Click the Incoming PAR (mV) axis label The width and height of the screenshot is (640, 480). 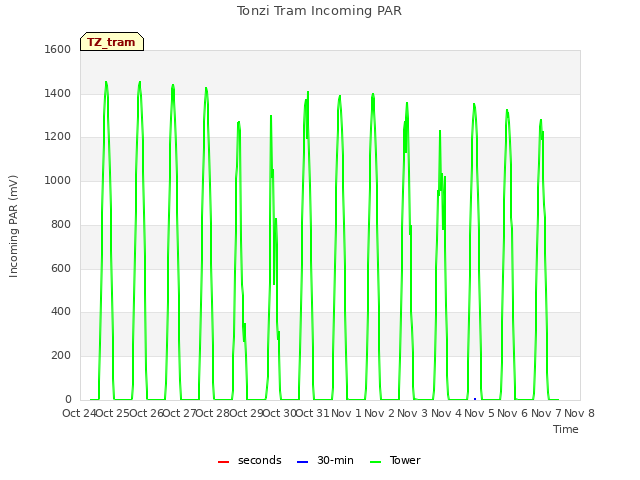pyautogui.click(x=13, y=227)
